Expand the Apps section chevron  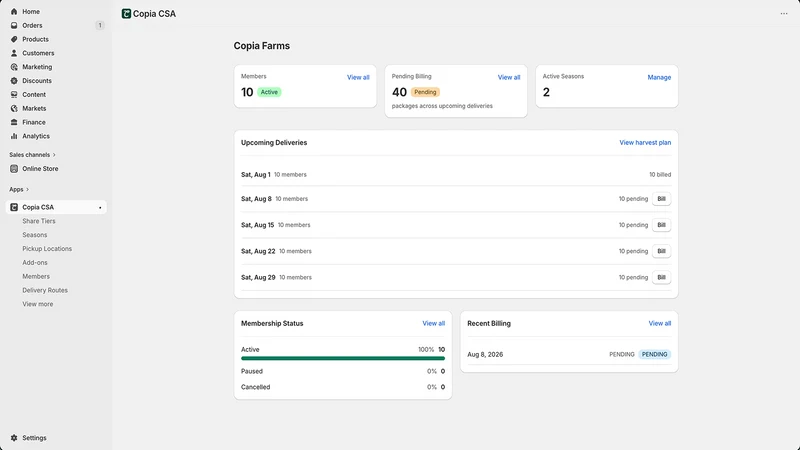click(x=28, y=189)
